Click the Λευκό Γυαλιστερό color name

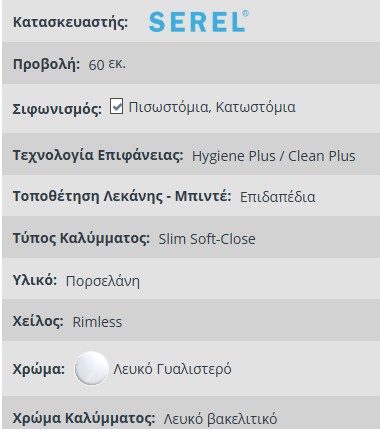click(172, 369)
